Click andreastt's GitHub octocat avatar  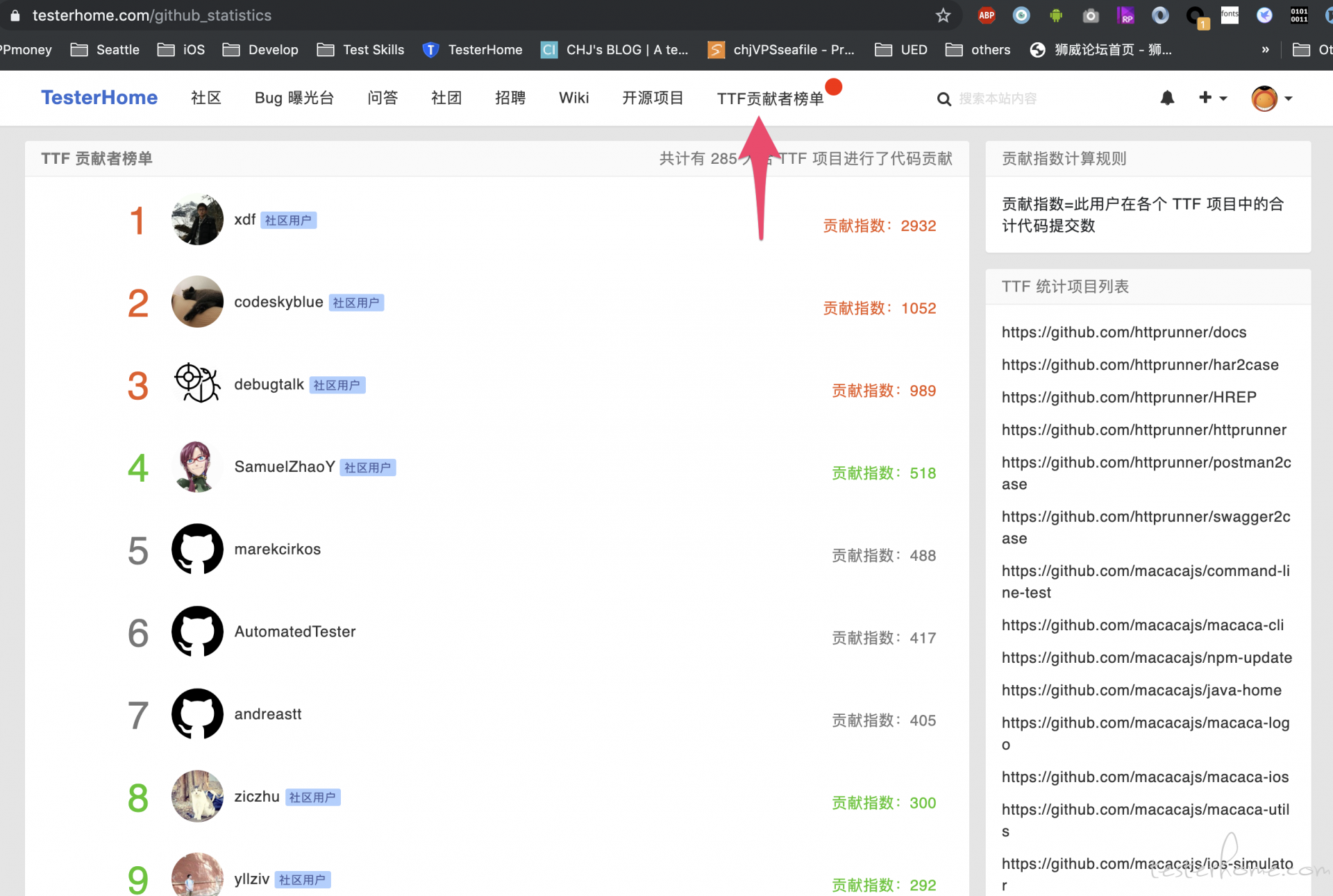[197, 714]
